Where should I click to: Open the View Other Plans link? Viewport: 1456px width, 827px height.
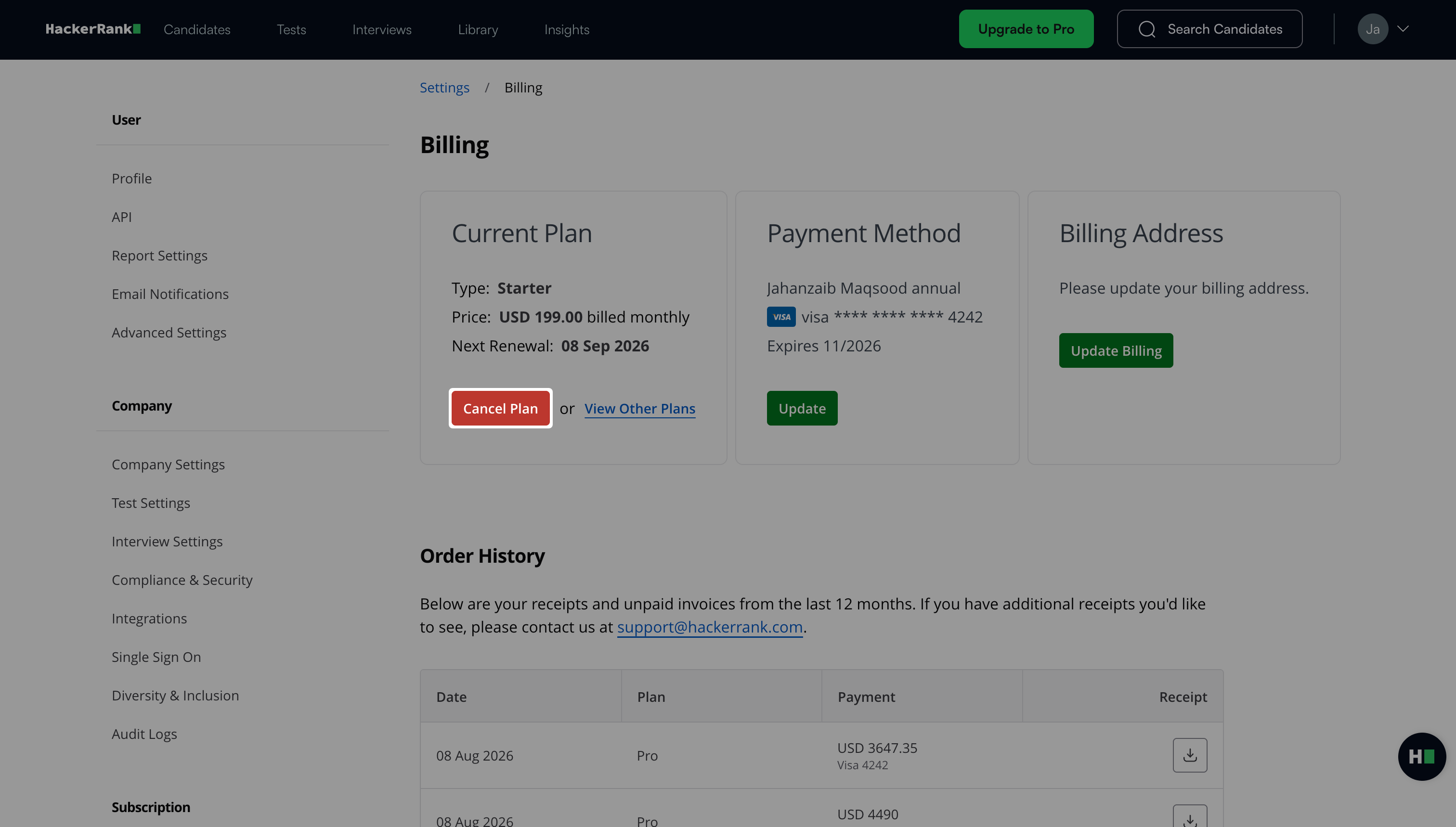pos(640,408)
